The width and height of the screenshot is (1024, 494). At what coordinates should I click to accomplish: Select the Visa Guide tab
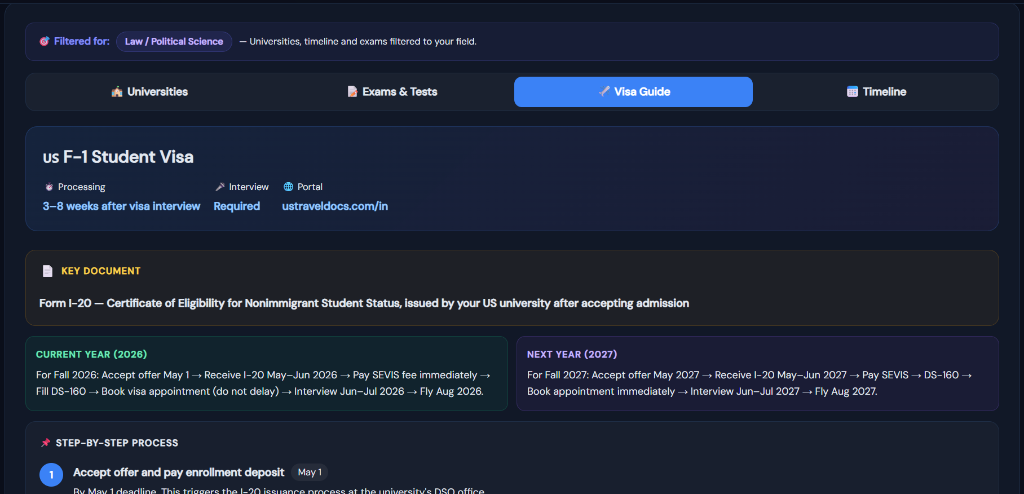tap(633, 92)
